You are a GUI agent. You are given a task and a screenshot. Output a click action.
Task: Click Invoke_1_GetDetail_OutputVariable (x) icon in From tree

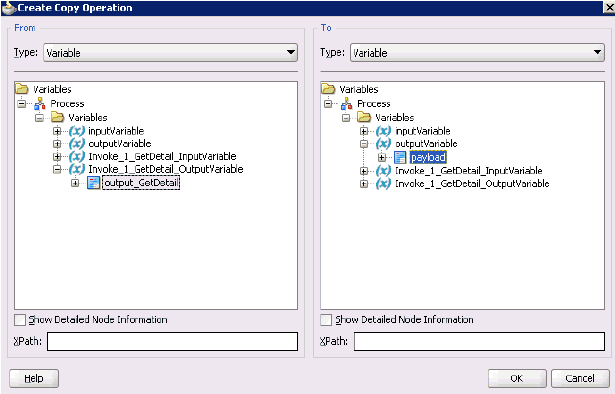(77, 169)
